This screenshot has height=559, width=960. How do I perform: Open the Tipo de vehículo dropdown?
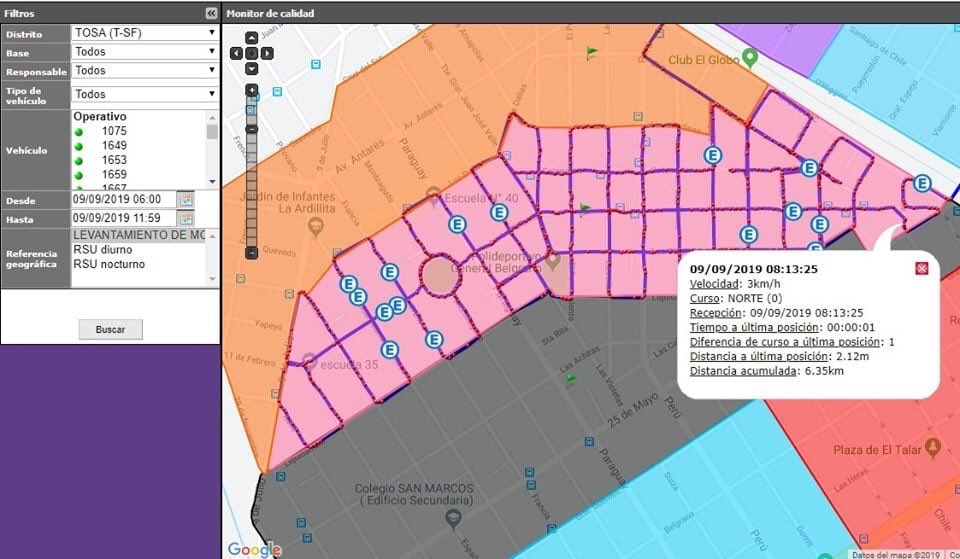point(144,94)
